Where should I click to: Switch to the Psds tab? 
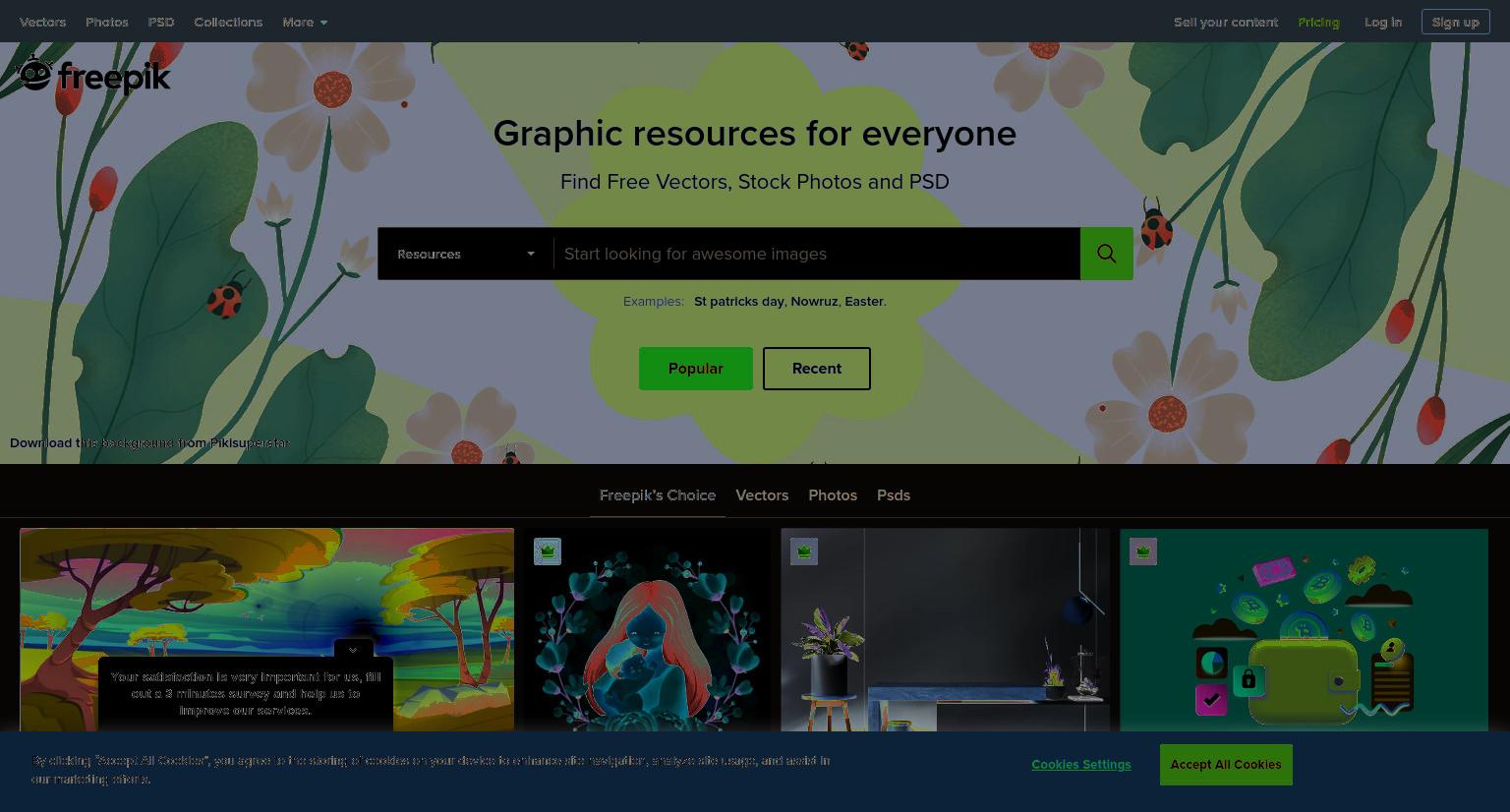pos(894,495)
